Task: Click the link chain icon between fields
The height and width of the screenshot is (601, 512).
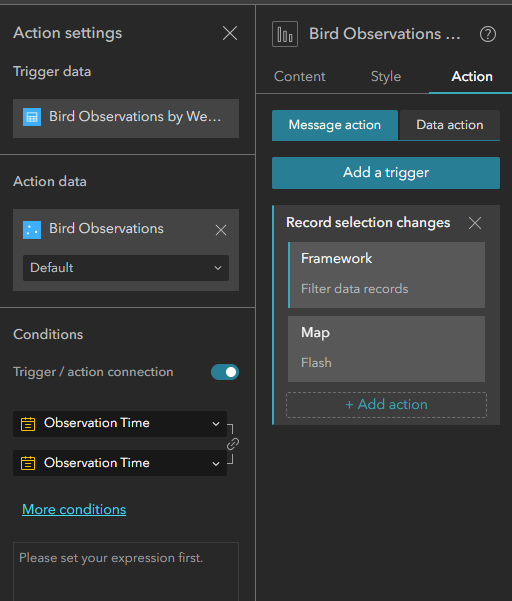Action: click(233, 444)
